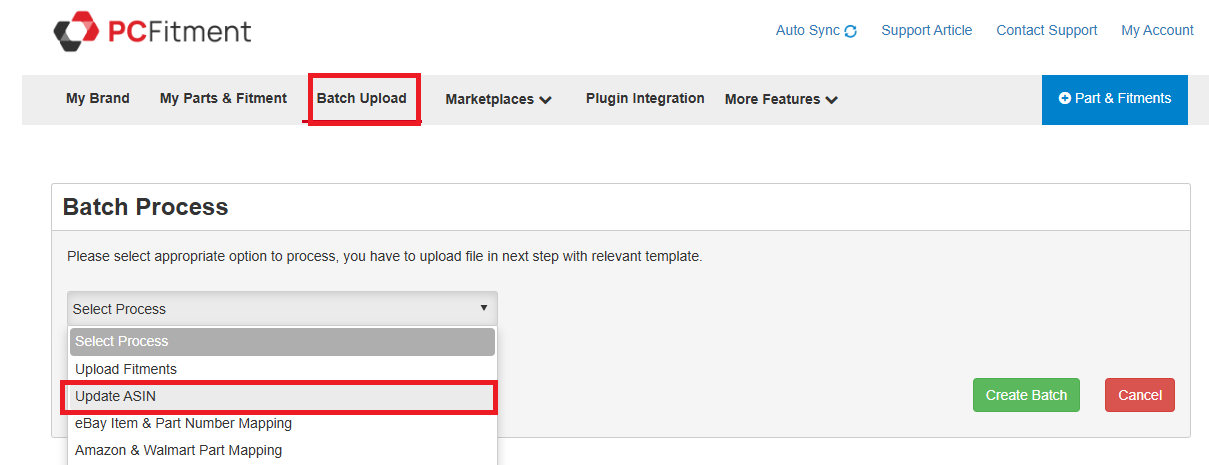Choose Upload Fitments from the list
The width and height of the screenshot is (1209, 465).
126,369
